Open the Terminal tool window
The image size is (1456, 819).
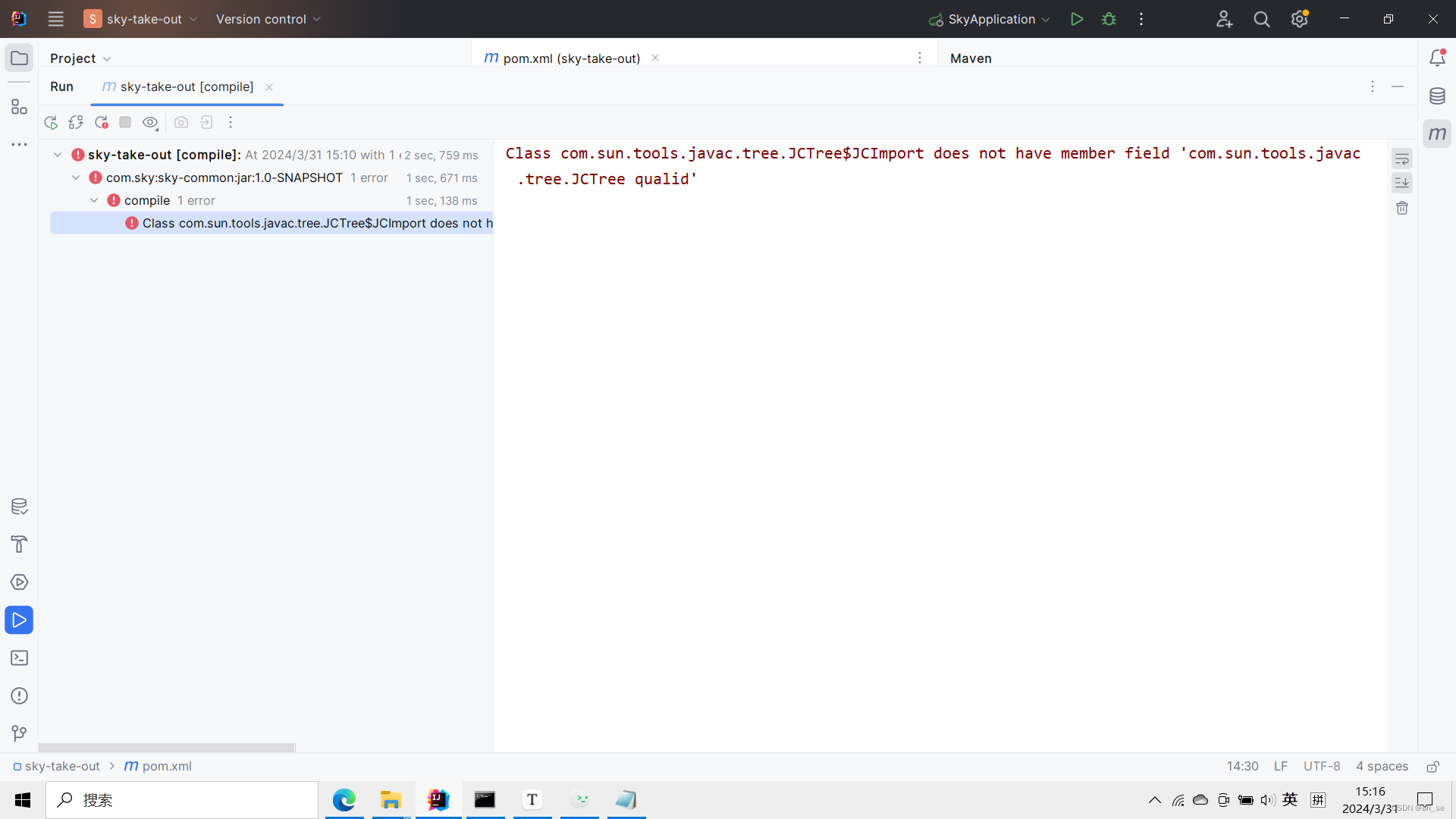[20, 658]
